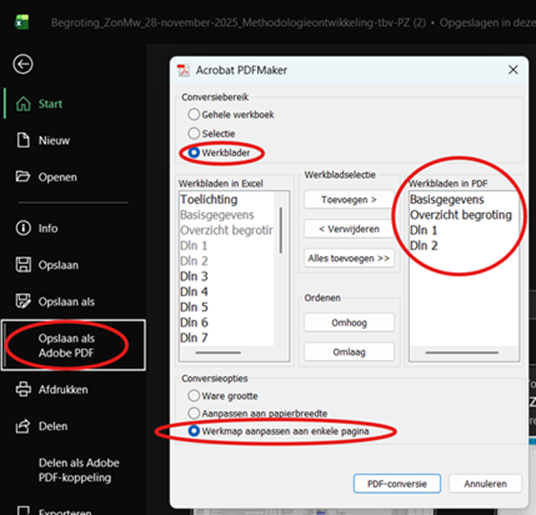
Task: Click the Nieuw blank page icon
Action: [23, 140]
